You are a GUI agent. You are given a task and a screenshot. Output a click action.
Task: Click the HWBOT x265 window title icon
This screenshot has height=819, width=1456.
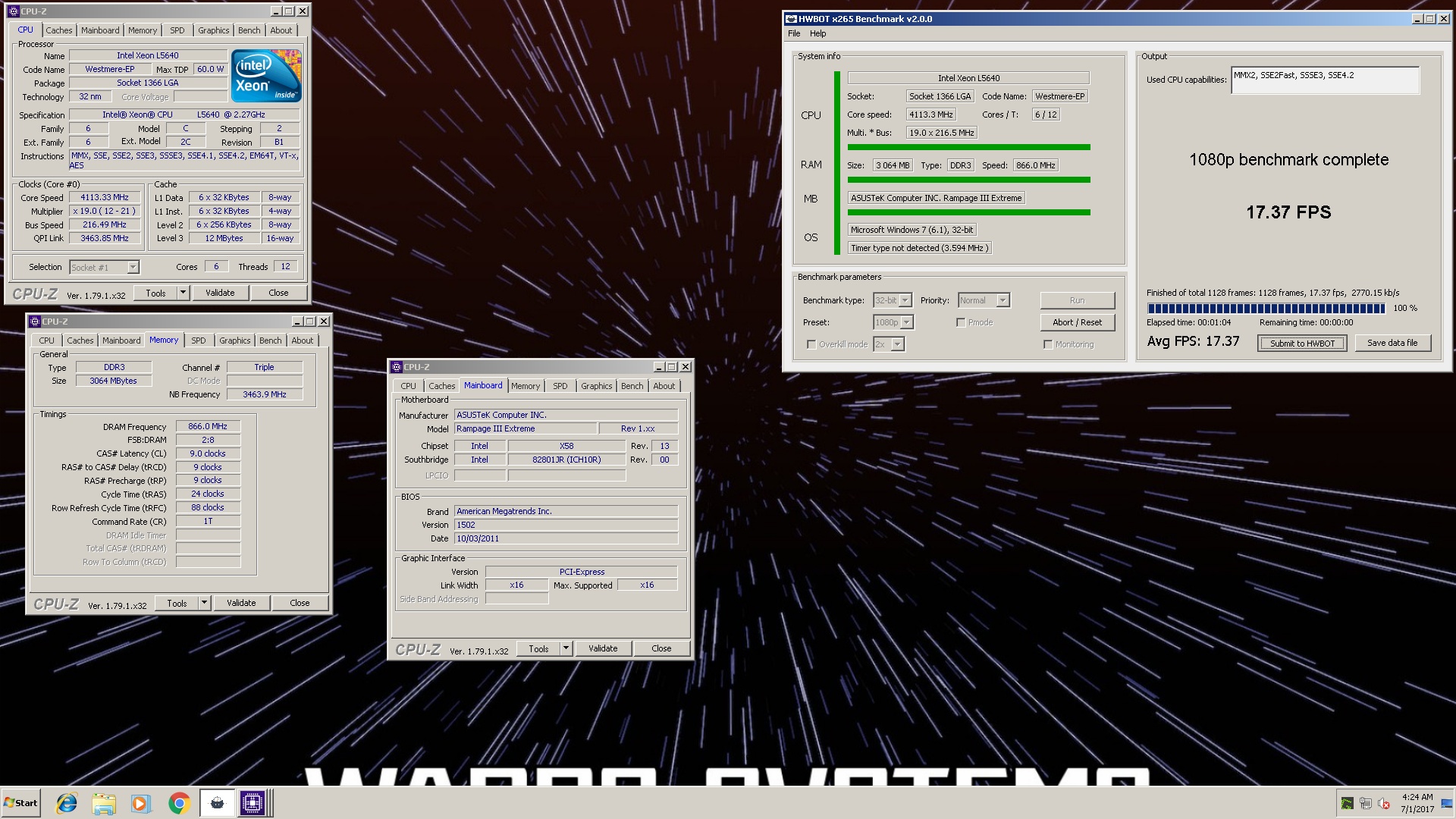click(791, 19)
